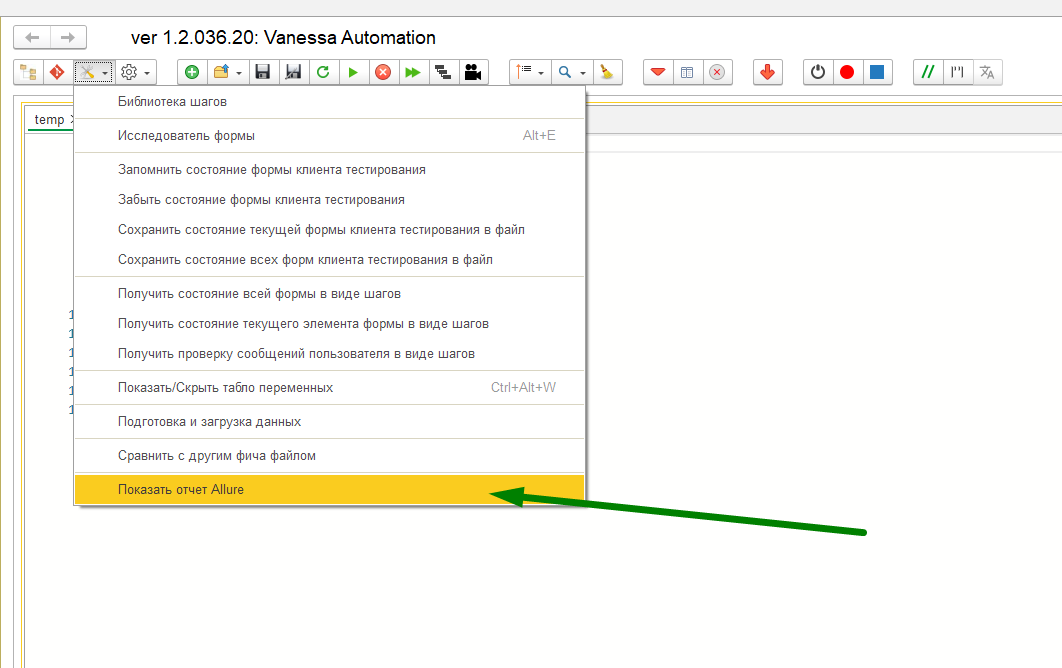Viewport: 1062px width, 668px height.
Task: Save using the floppy disk icon
Action: (x=263, y=72)
